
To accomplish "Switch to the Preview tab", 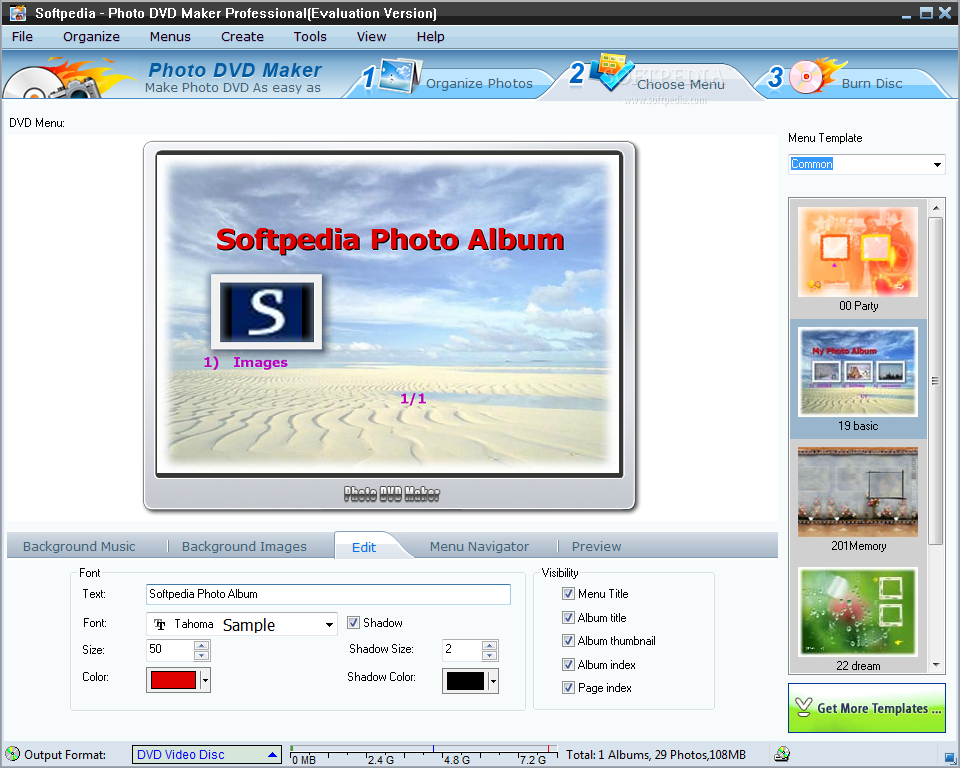I will pyautogui.click(x=596, y=546).
